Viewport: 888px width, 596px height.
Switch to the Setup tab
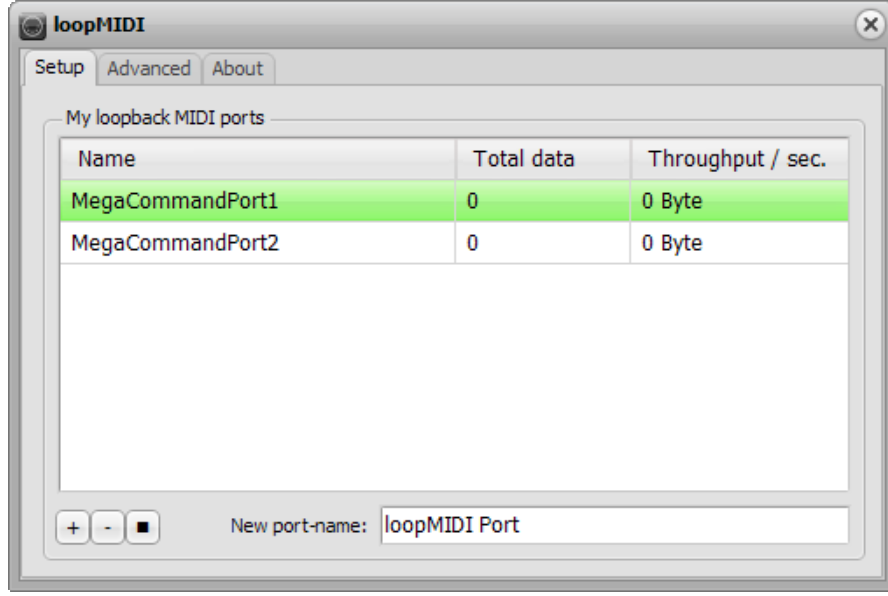[60, 69]
